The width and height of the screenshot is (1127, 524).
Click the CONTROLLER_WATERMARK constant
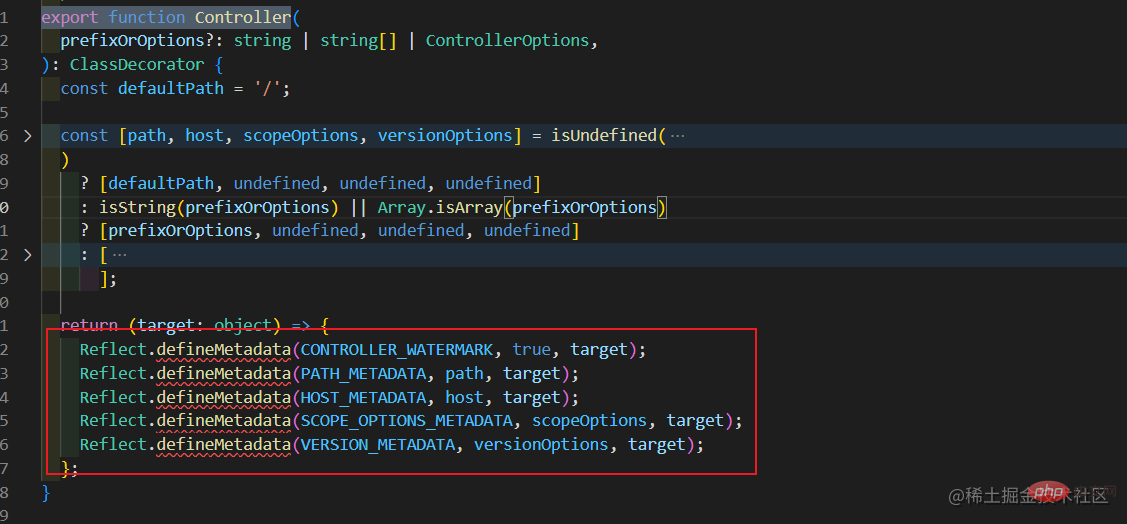coord(397,350)
